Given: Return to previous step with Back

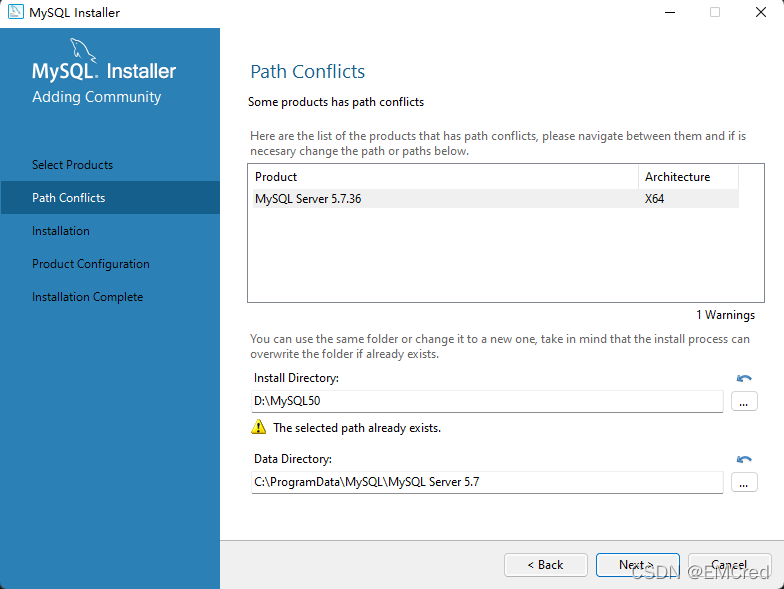Looking at the screenshot, I should point(546,565).
